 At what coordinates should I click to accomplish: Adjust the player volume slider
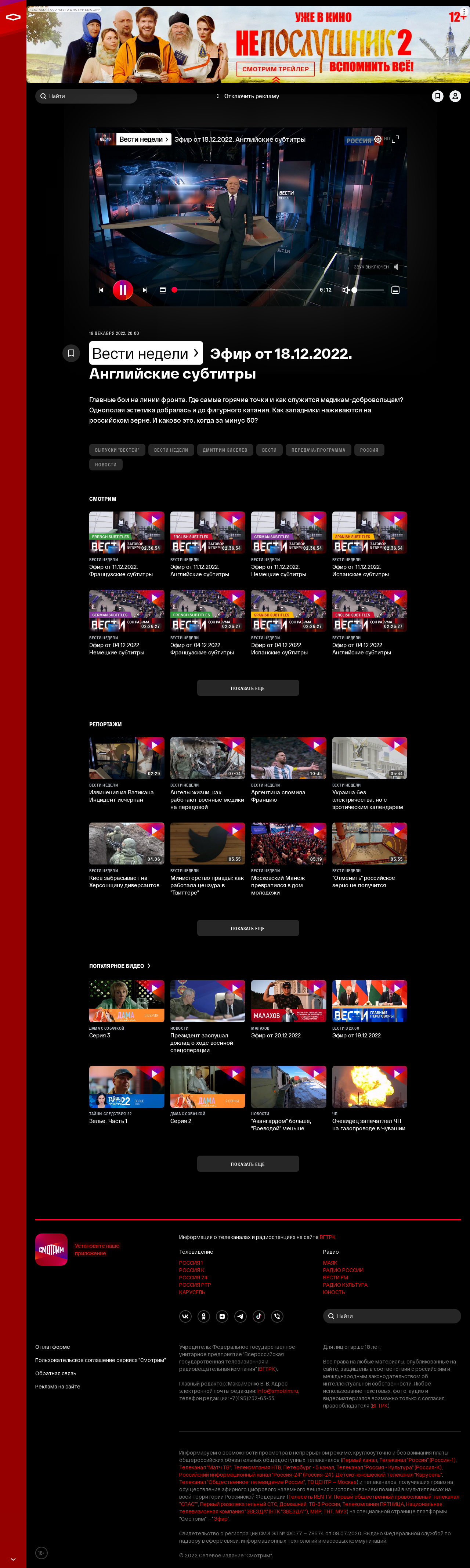tap(369, 290)
